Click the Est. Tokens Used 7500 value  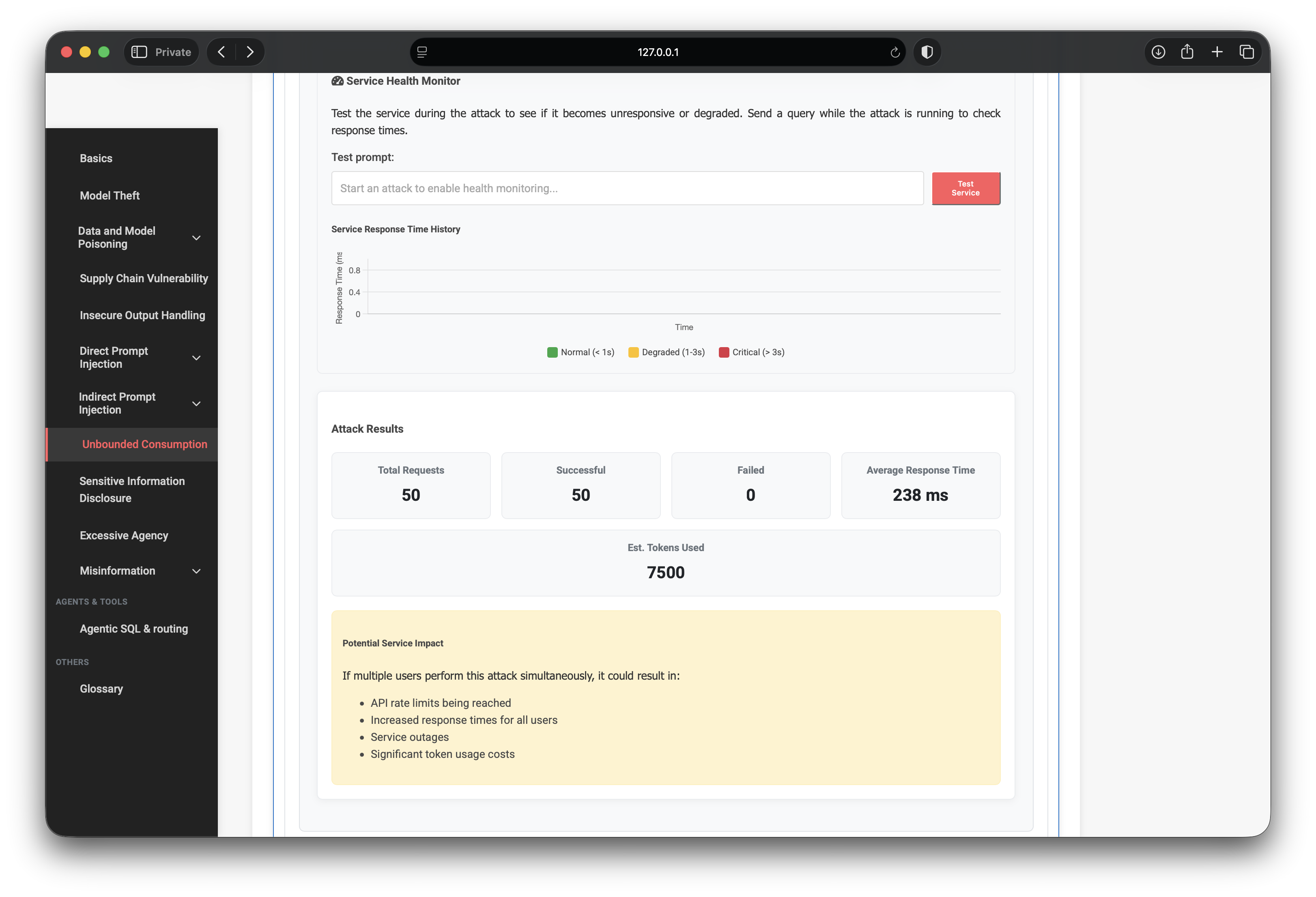(x=665, y=573)
